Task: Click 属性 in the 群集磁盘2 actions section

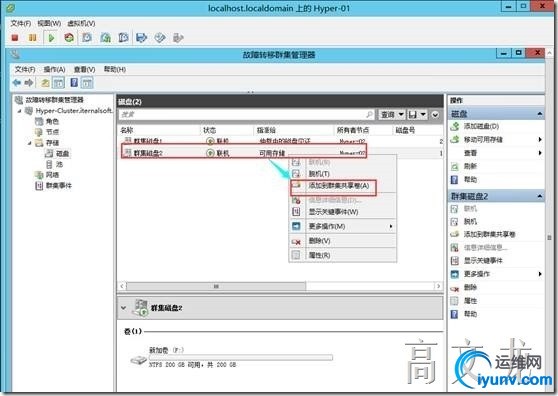Action: [x=470, y=301]
